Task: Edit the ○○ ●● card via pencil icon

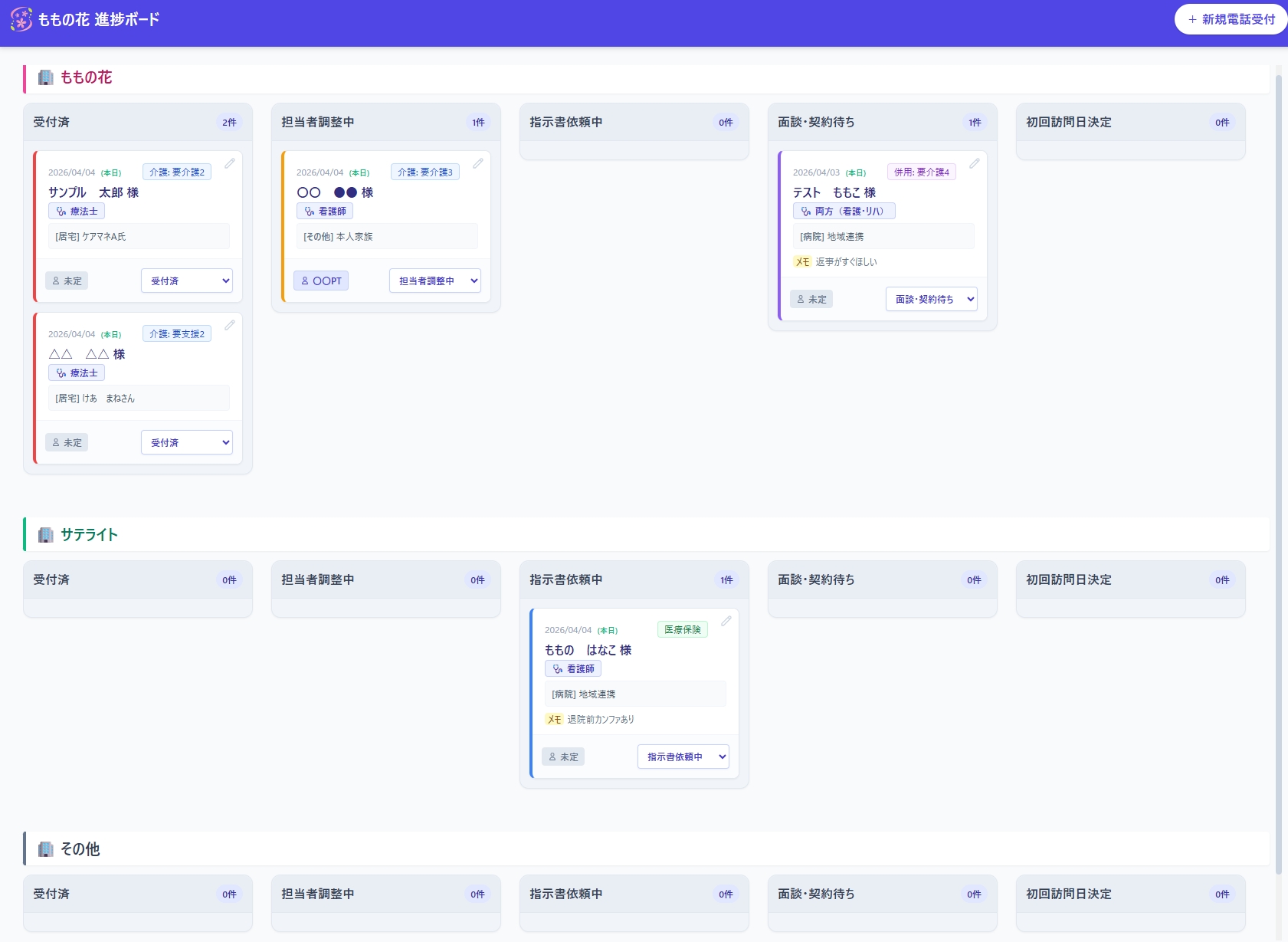Action: tap(477, 164)
